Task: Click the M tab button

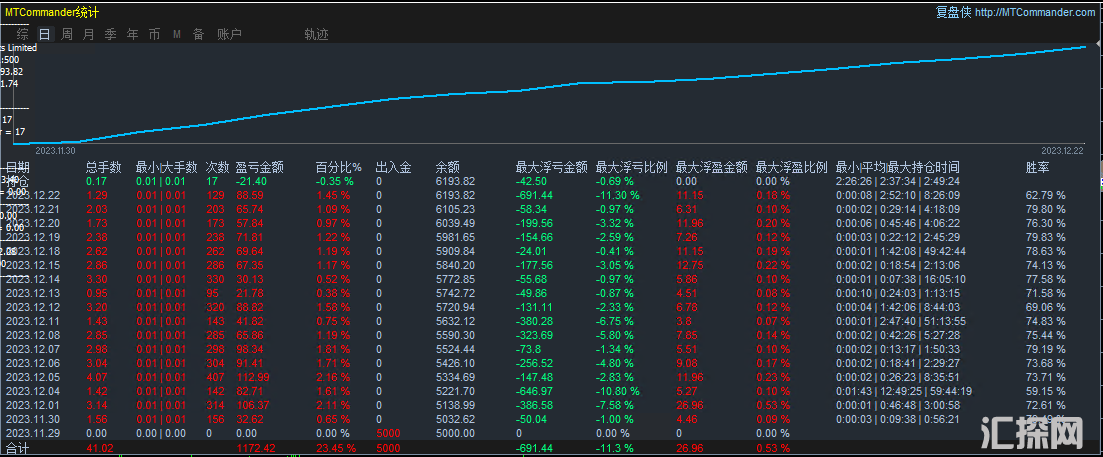Action: tap(177, 34)
